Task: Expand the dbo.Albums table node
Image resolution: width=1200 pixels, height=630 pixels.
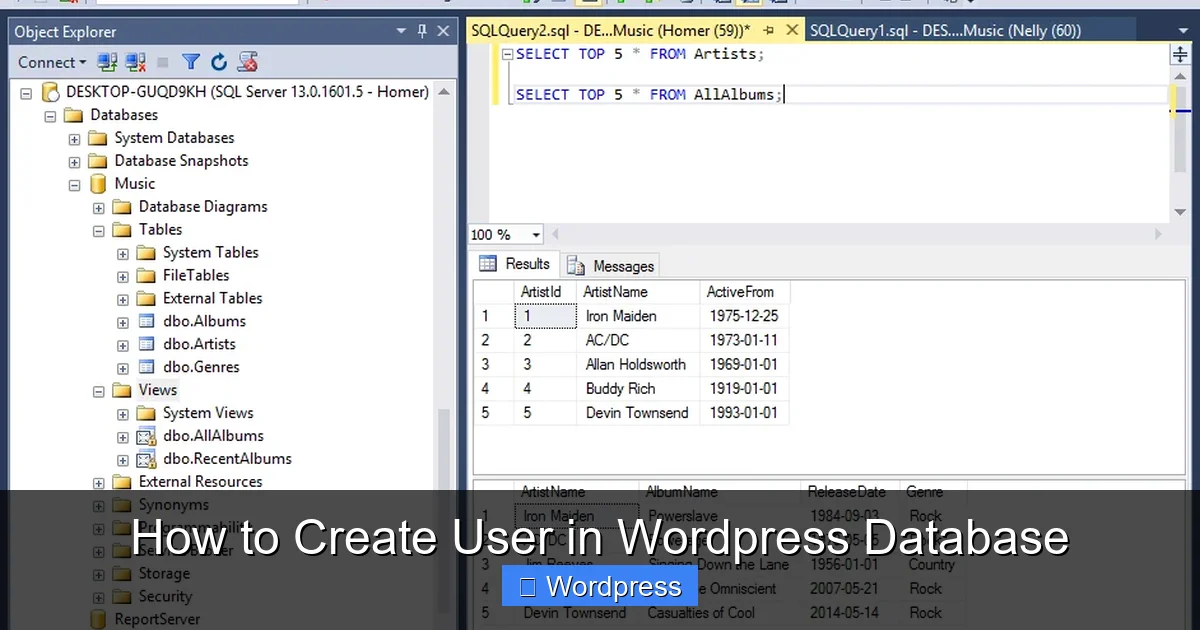Action: point(122,321)
